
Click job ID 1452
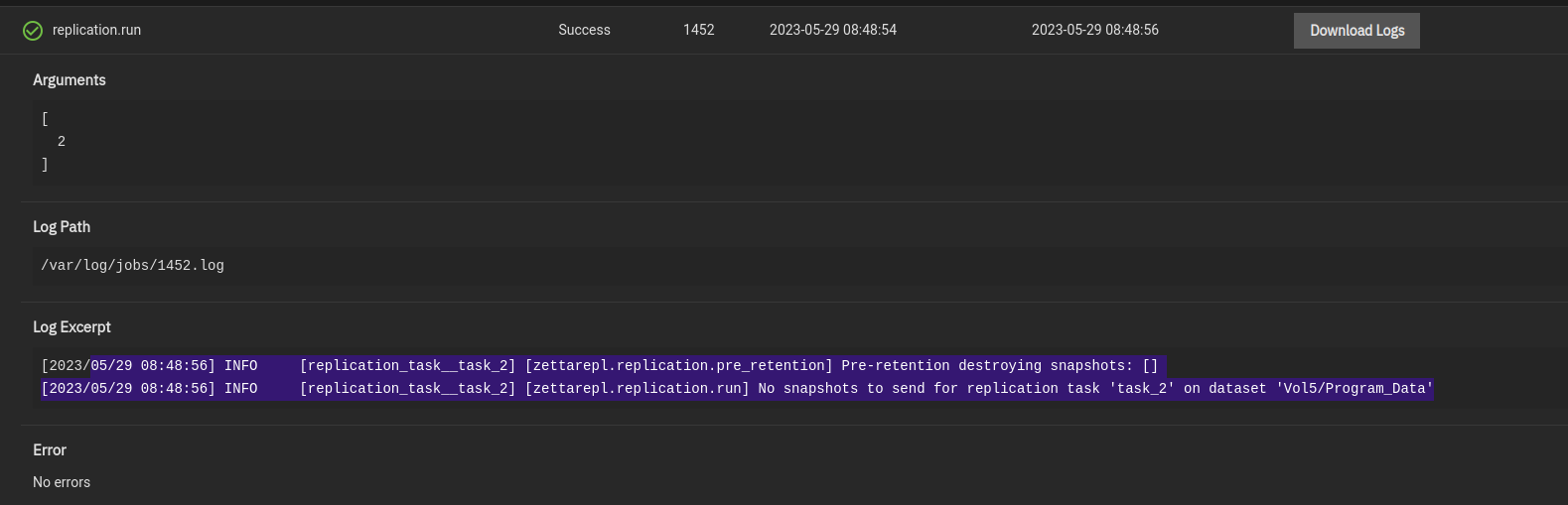point(699,30)
